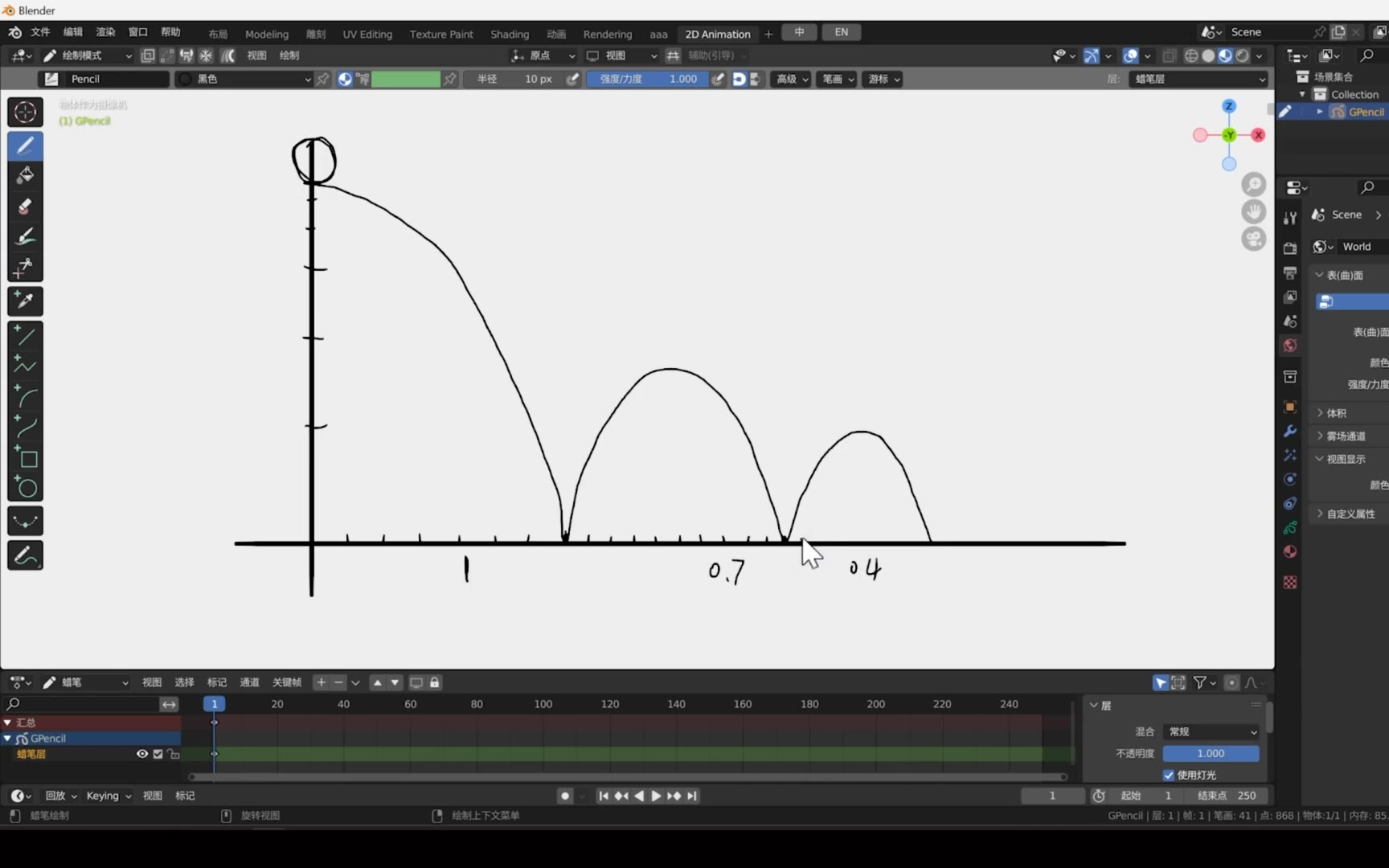Select the Circle tool

pos(25,487)
